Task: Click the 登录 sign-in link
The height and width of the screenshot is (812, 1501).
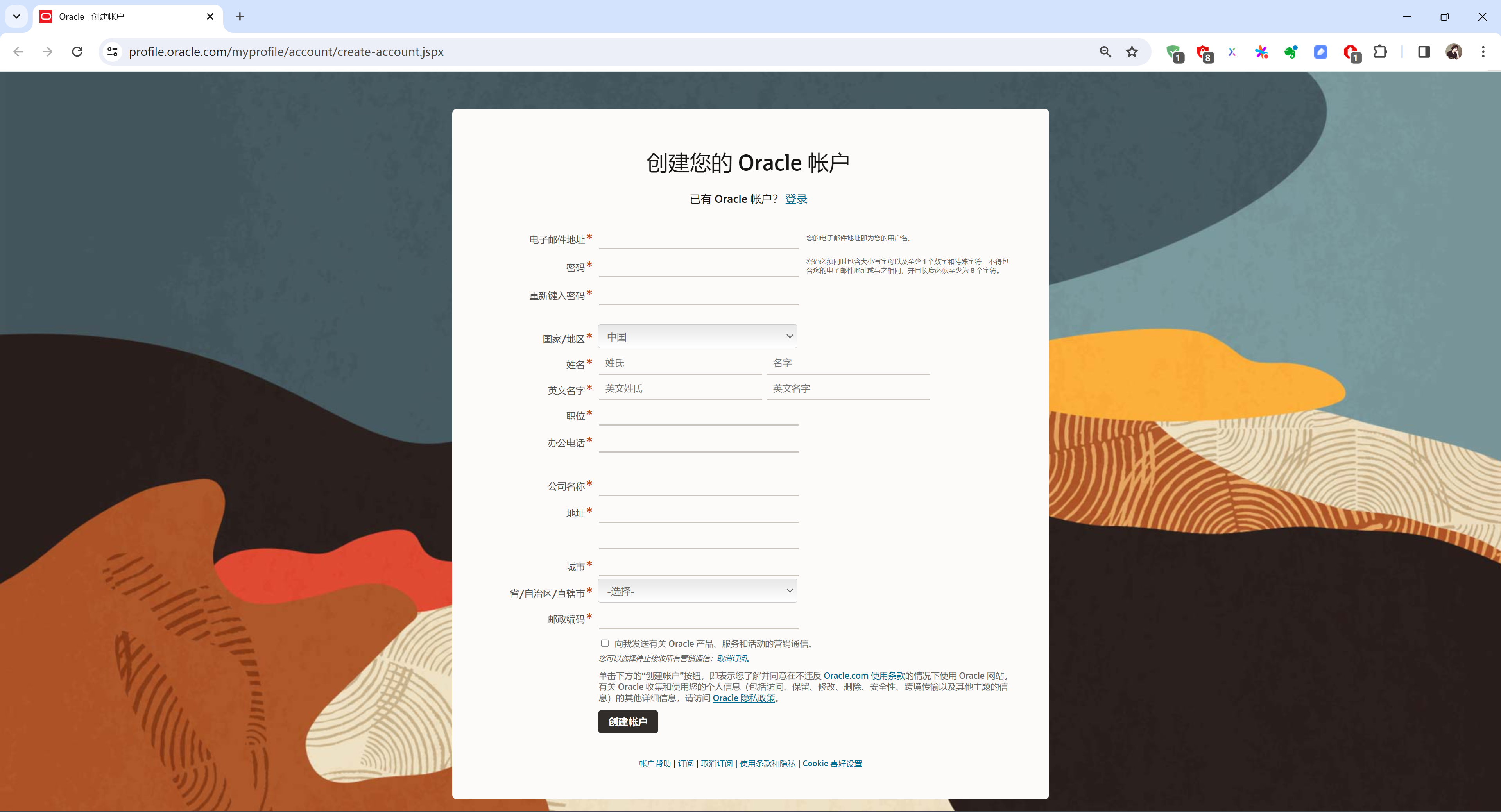Action: [x=796, y=199]
